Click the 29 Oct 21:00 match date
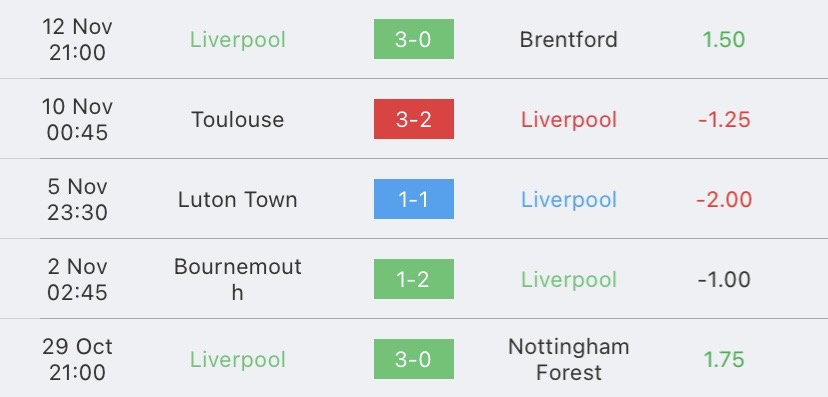This screenshot has width=828, height=397. [77, 360]
